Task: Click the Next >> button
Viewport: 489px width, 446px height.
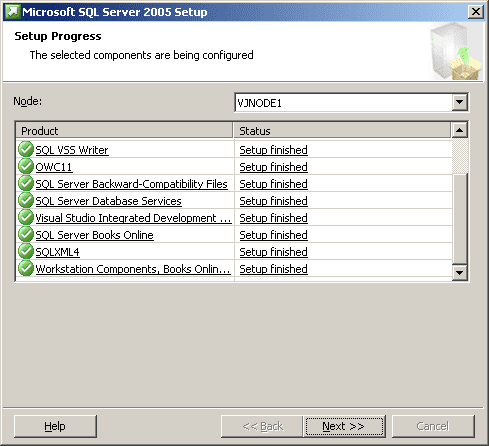Action: click(344, 426)
